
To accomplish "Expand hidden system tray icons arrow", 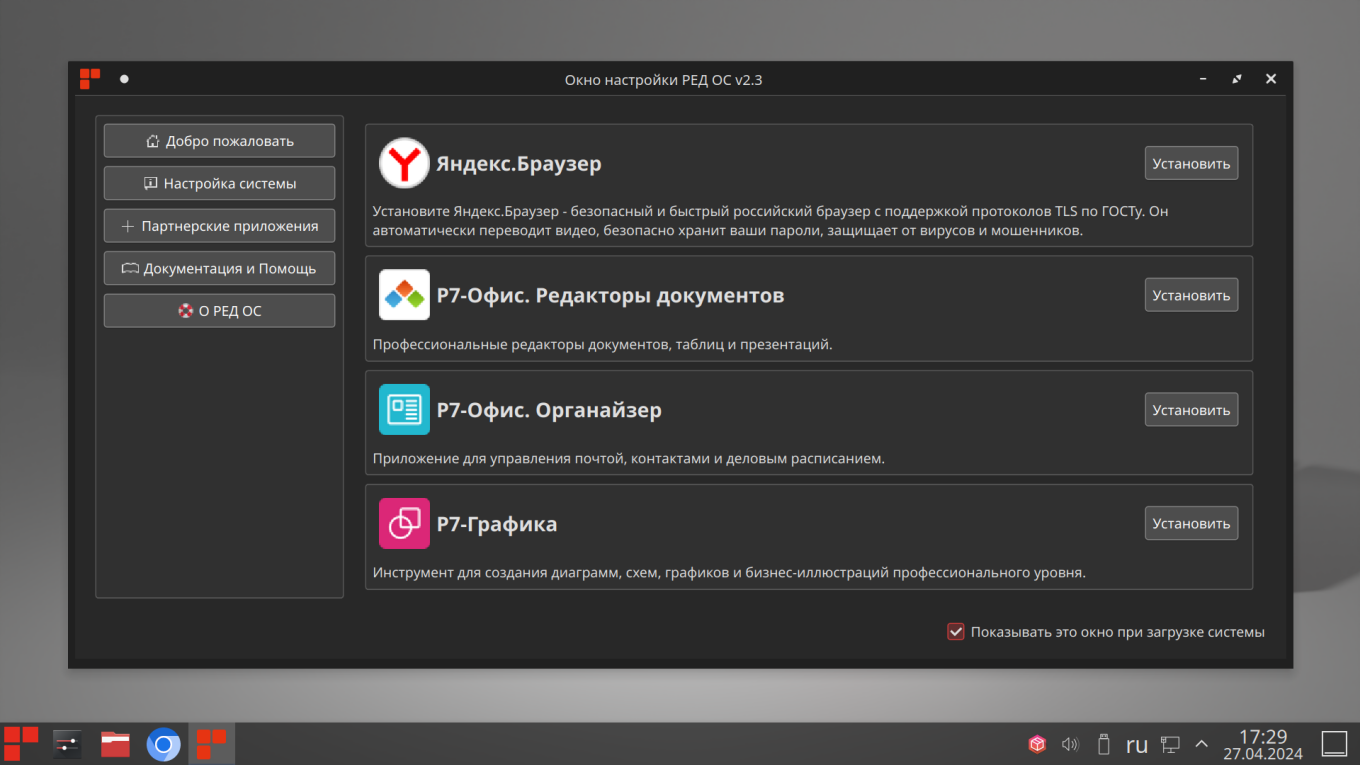I will tap(1202, 744).
